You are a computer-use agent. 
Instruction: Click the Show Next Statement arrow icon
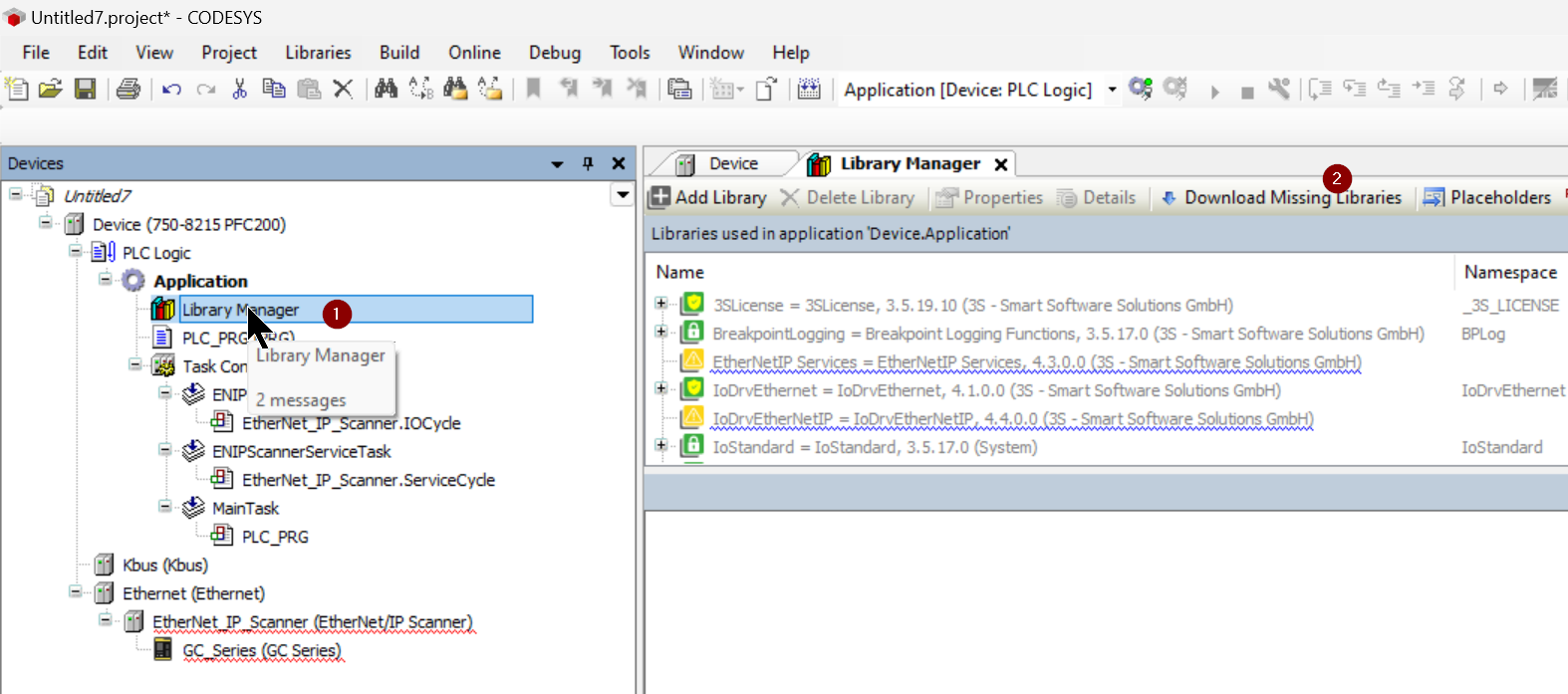(1500, 89)
